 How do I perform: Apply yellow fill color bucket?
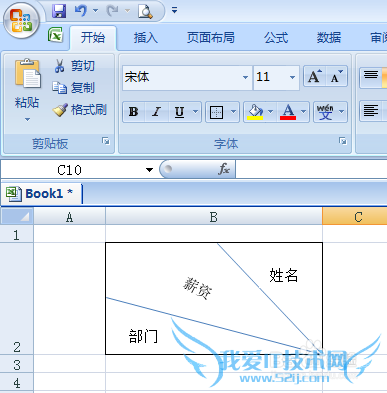(255, 112)
